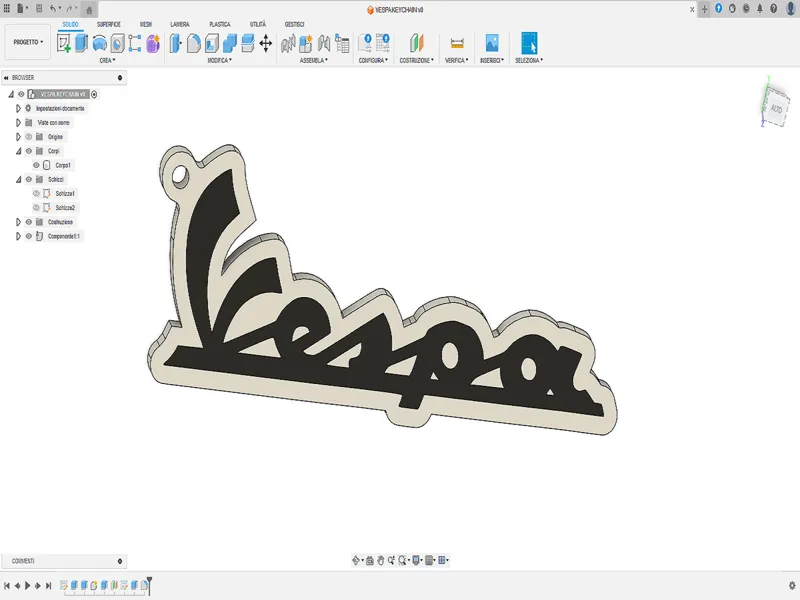Expand Impostazioni documento in the browser
This screenshot has height=600, width=800.
click(x=18, y=108)
